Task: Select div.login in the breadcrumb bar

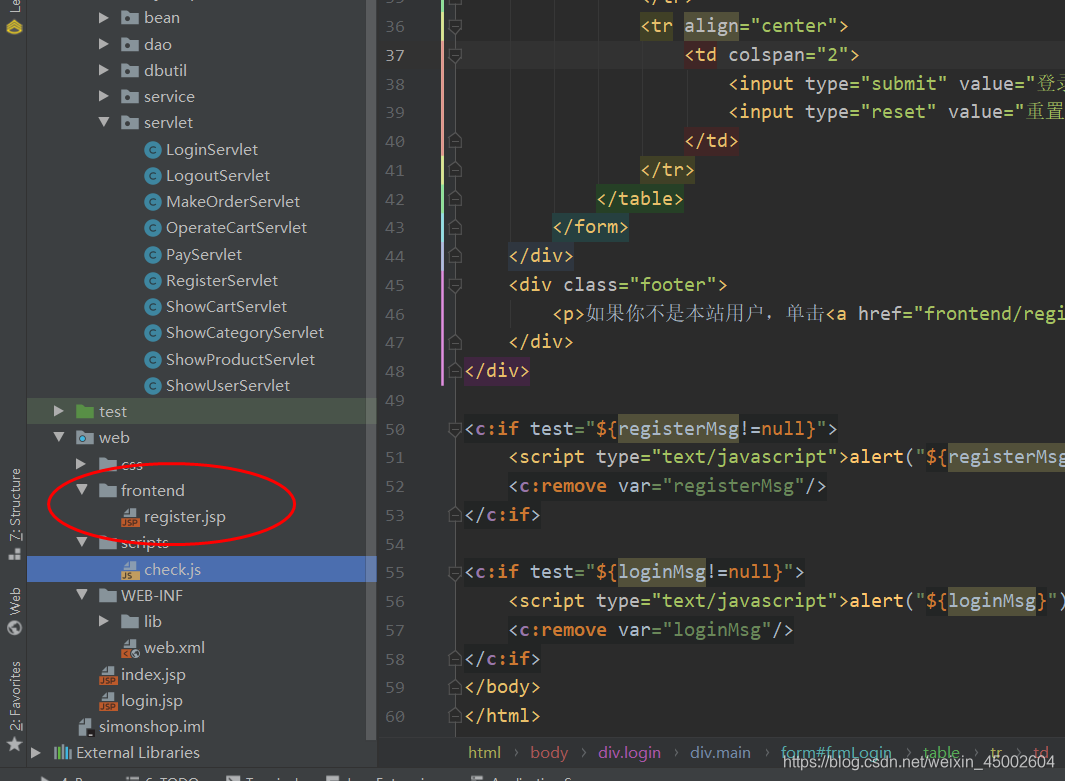Action: pos(629,752)
